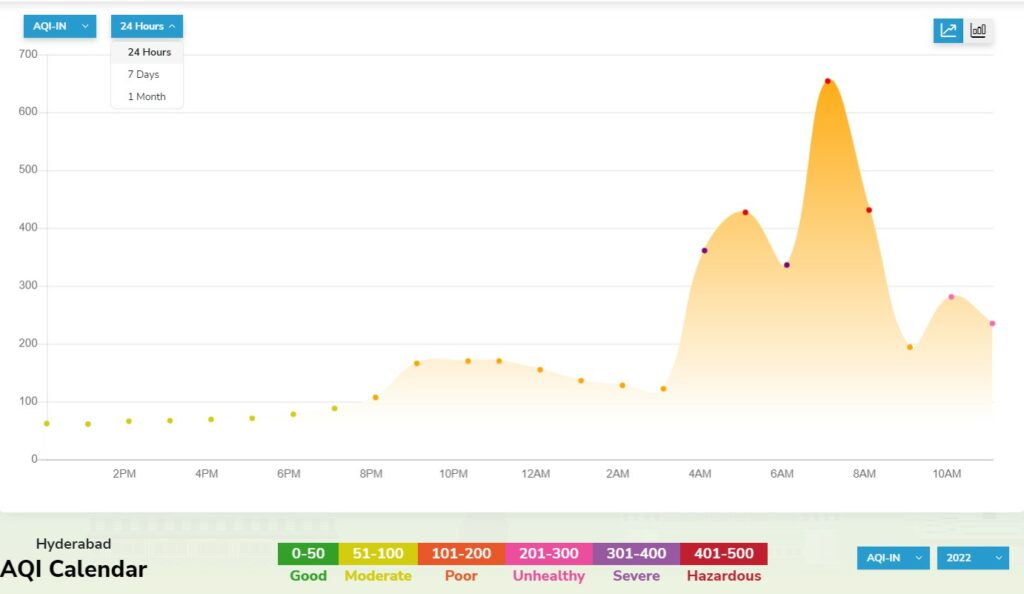Click the orange data point at 8PM
Viewport: 1024px width, 594px height.
click(x=376, y=398)
